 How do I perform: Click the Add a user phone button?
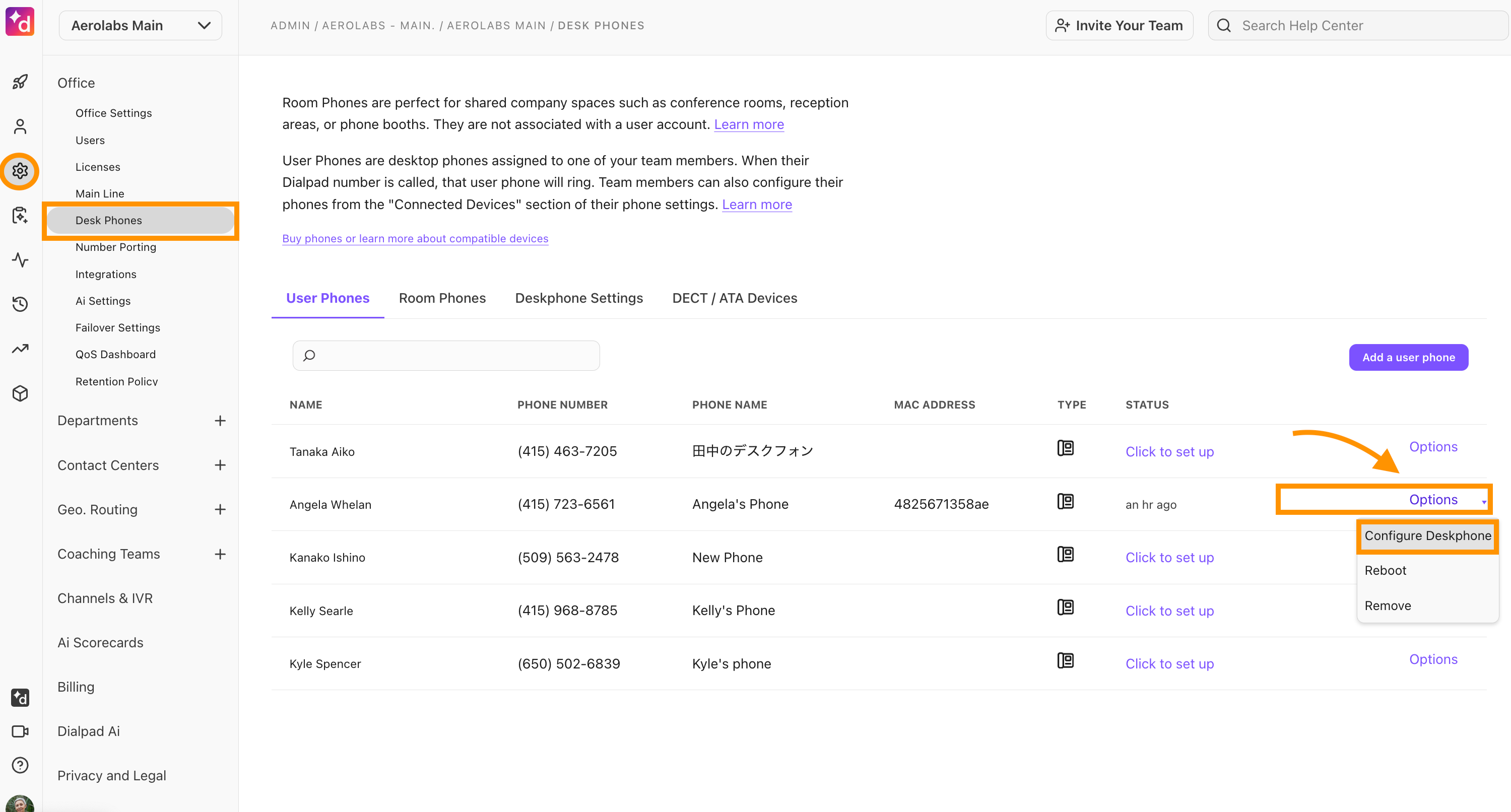tap(1408, 357)
